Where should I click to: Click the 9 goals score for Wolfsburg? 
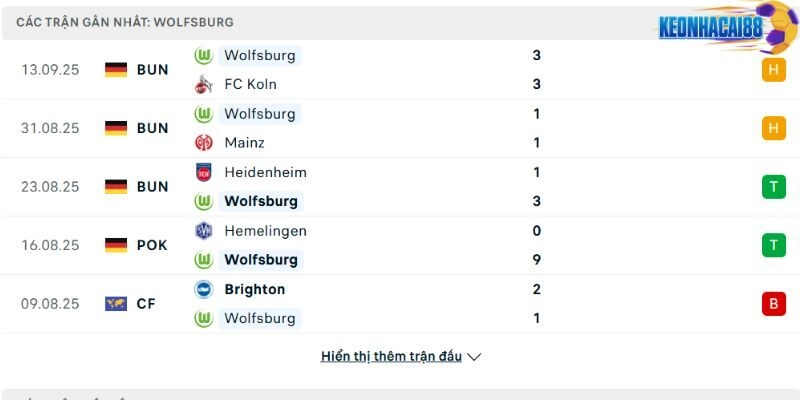click(537, 259)
